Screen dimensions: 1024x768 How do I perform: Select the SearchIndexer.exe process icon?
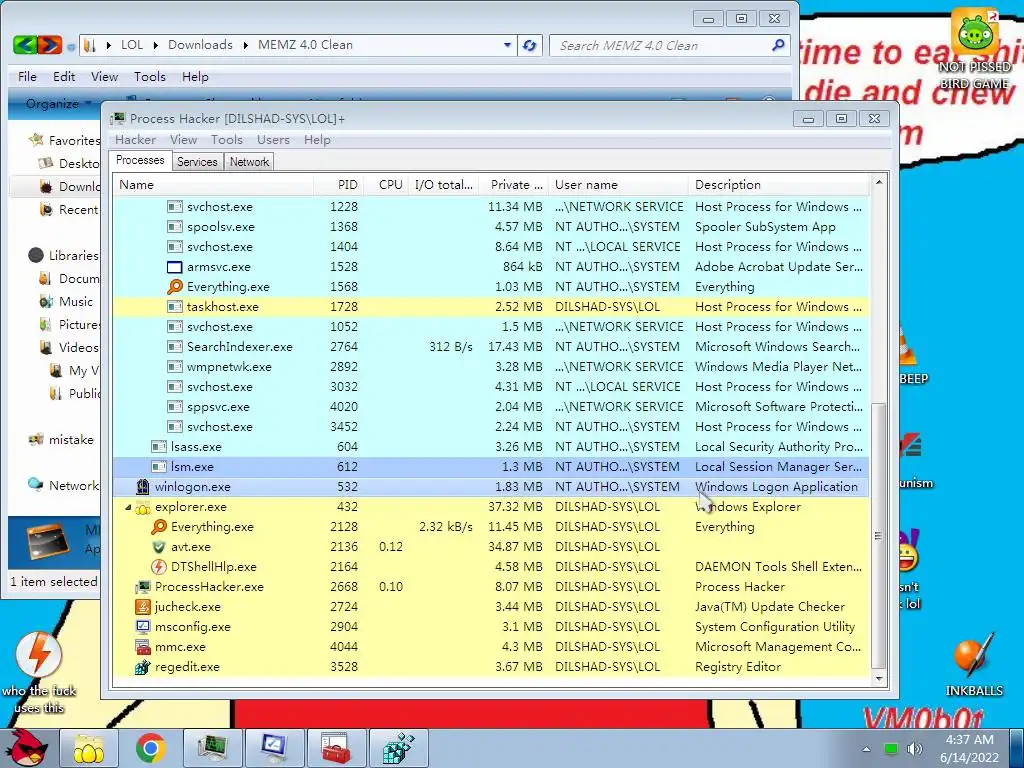tap(174, 347)
